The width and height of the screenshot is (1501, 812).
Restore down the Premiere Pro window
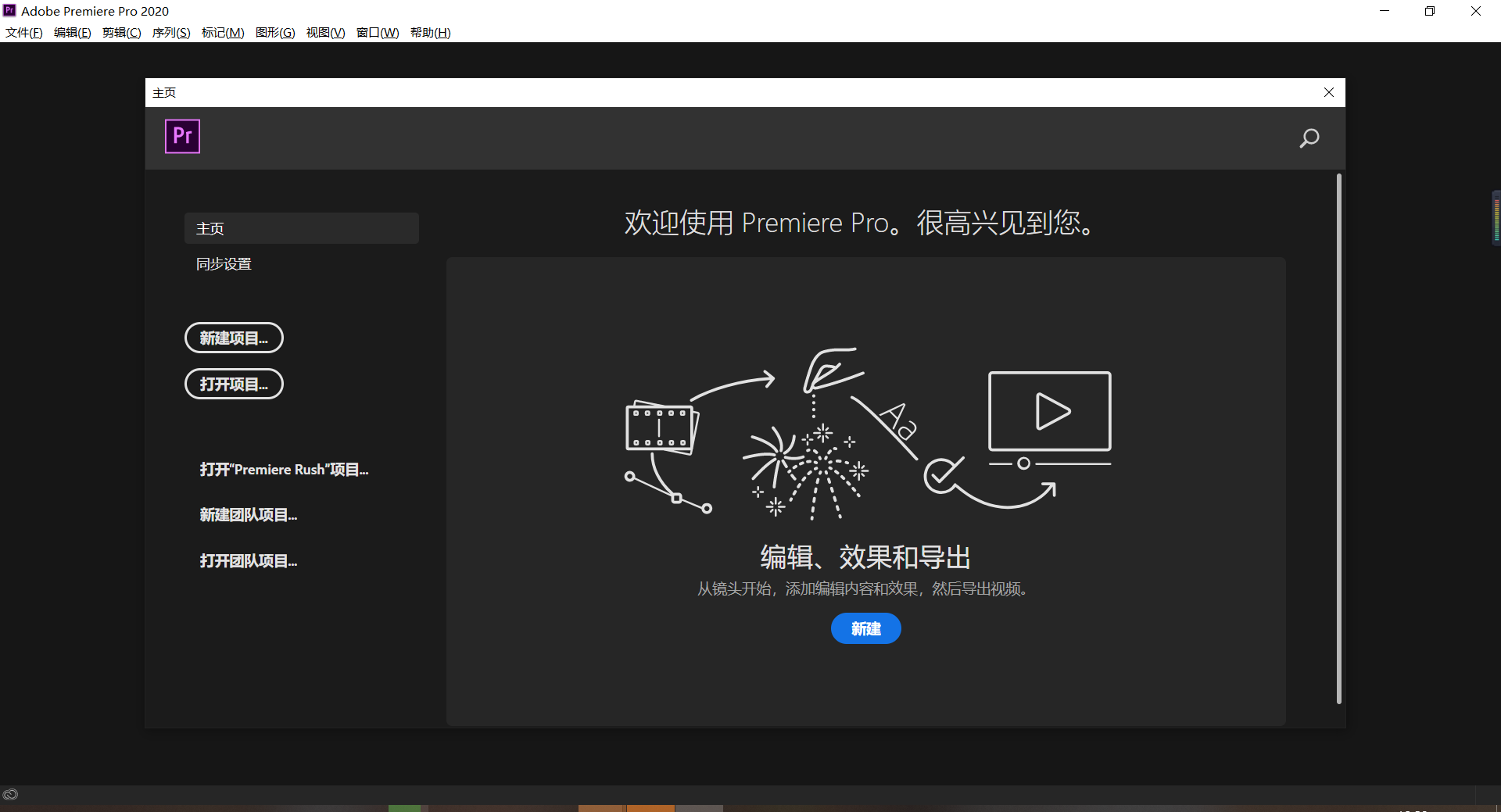click(1430, 11)
